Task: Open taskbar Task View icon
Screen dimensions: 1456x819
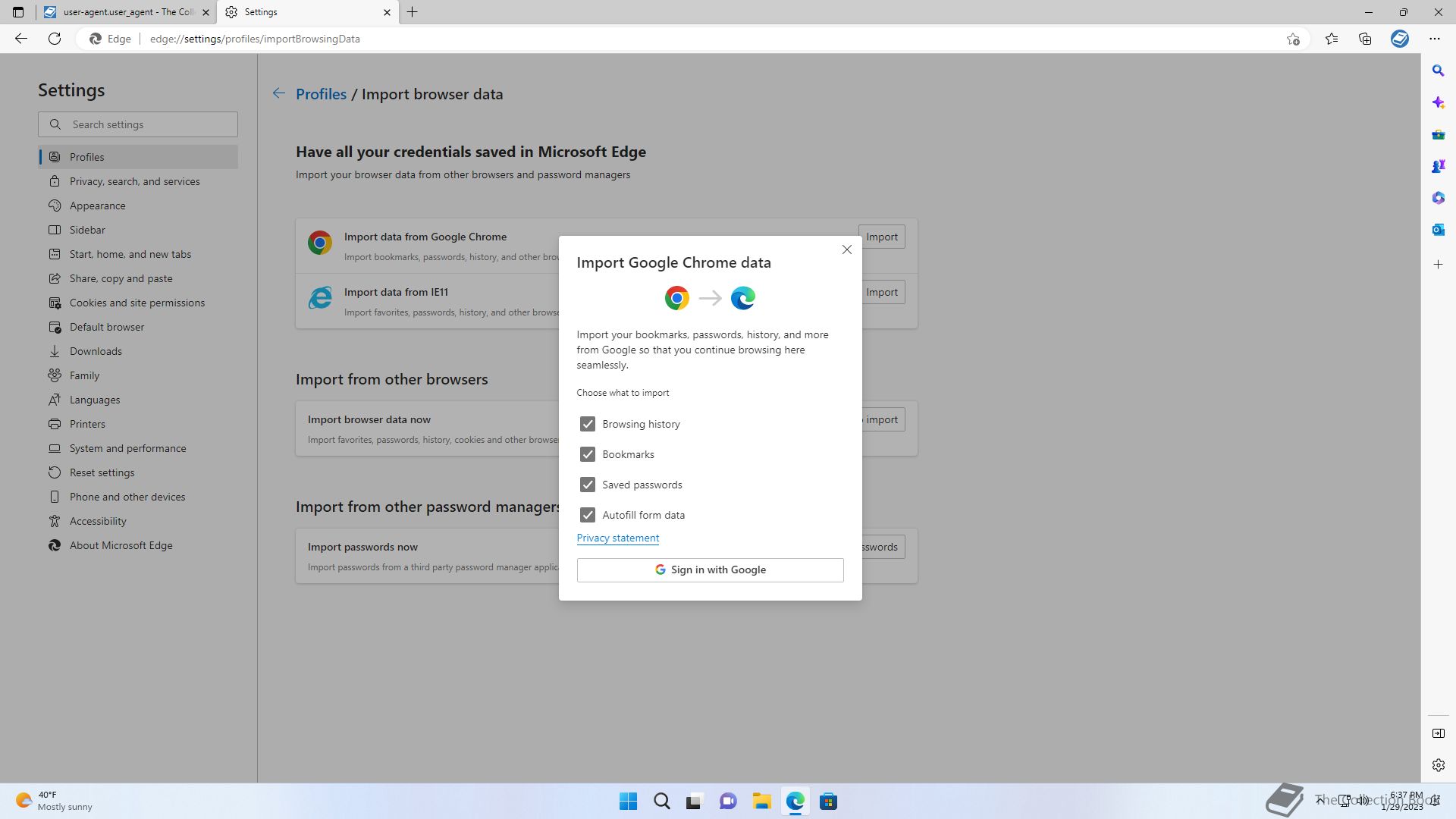Action: [x=695, y=802]
